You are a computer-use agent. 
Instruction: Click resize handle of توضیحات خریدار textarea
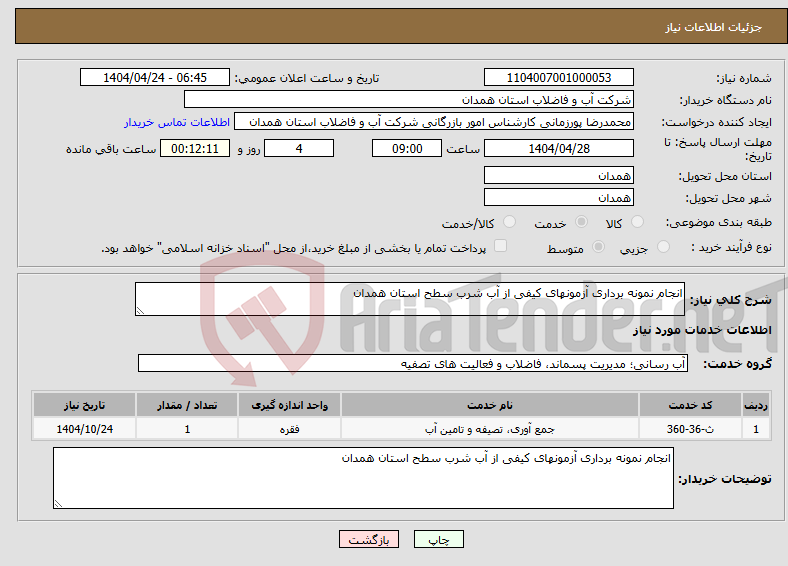pyautogui.click(x=58, y=503)
